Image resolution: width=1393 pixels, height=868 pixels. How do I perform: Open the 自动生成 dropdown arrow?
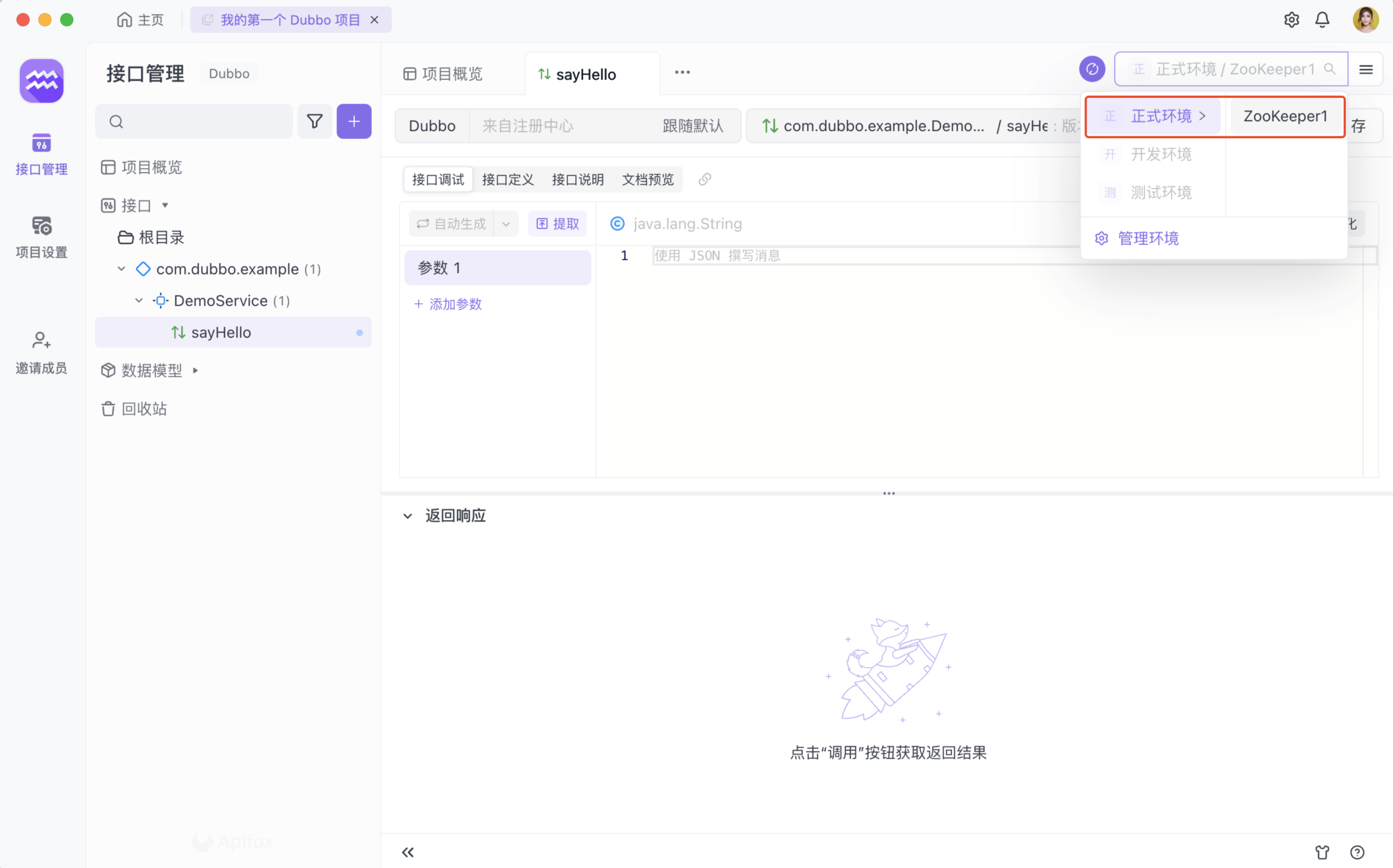coord(506,224)
